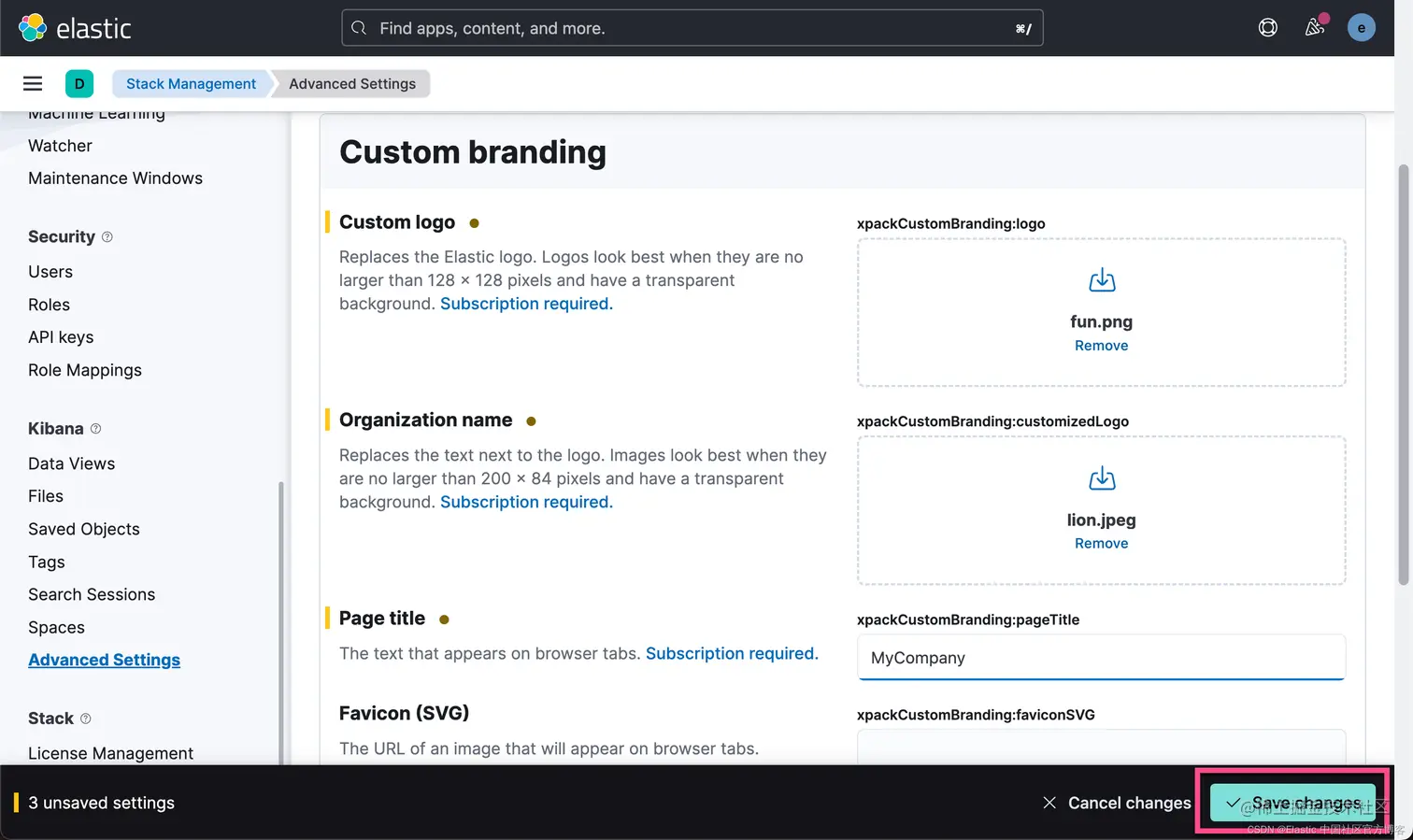Open the user avatar menu

point(1361,28)
